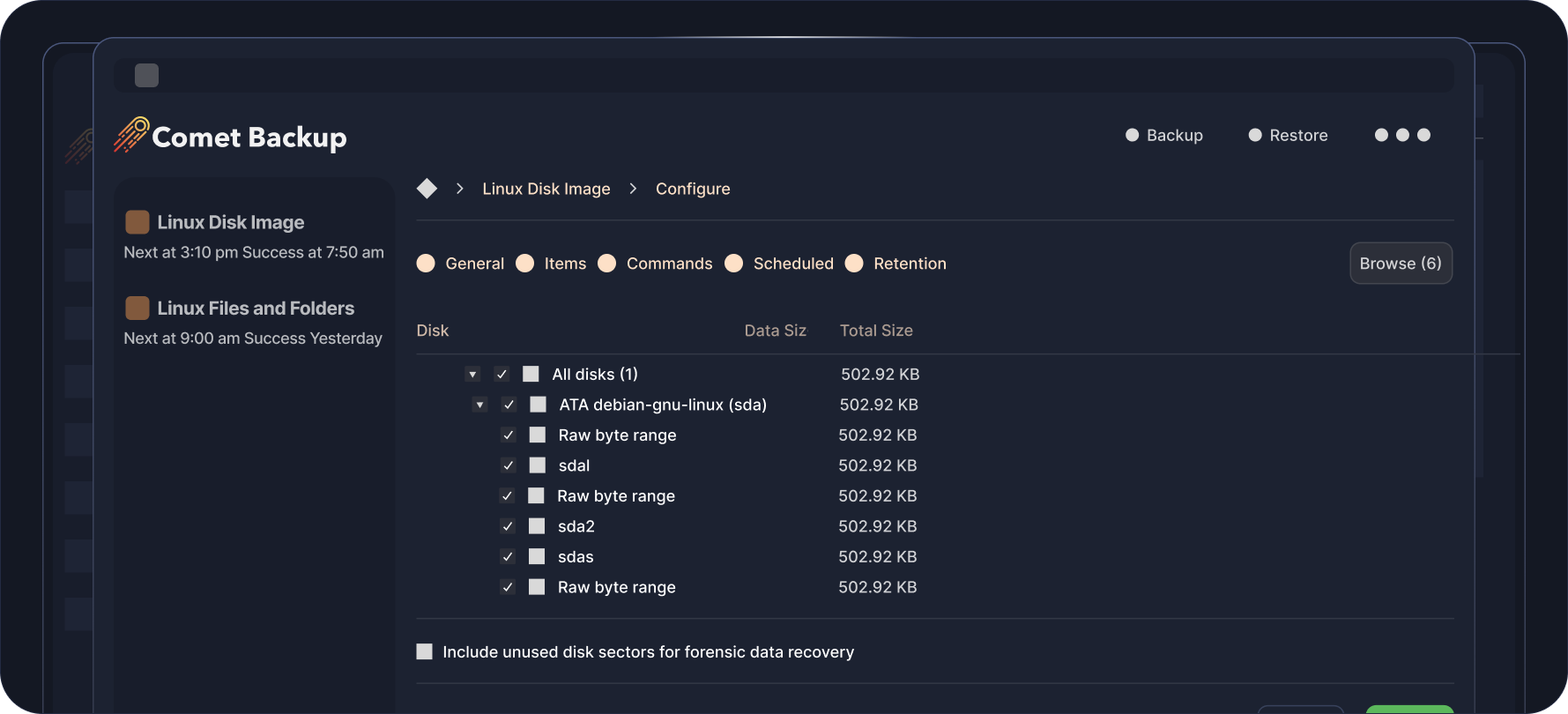
Task: Collapse the All disks tree node
Action: coord(472,375)
